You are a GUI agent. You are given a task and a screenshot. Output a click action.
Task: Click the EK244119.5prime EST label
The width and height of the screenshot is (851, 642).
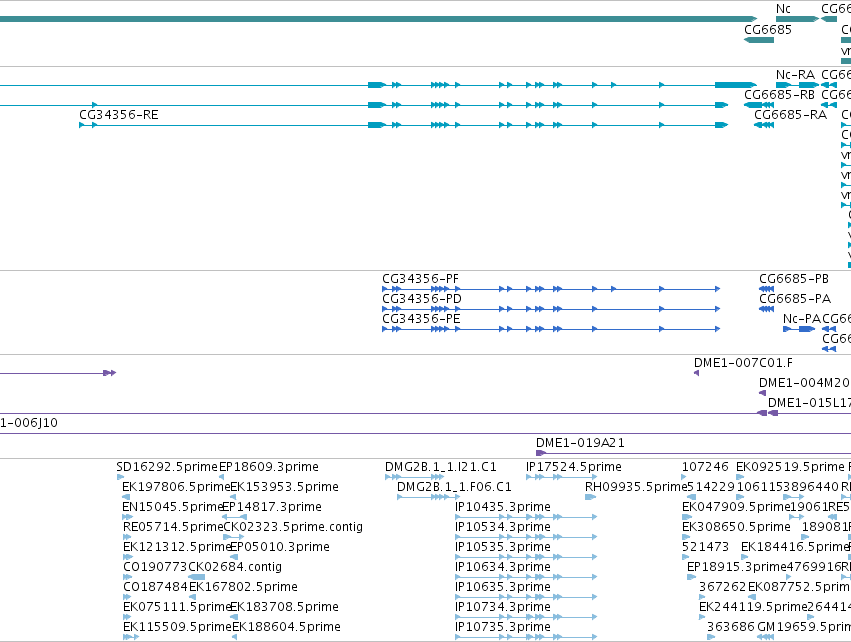point(753,607)
